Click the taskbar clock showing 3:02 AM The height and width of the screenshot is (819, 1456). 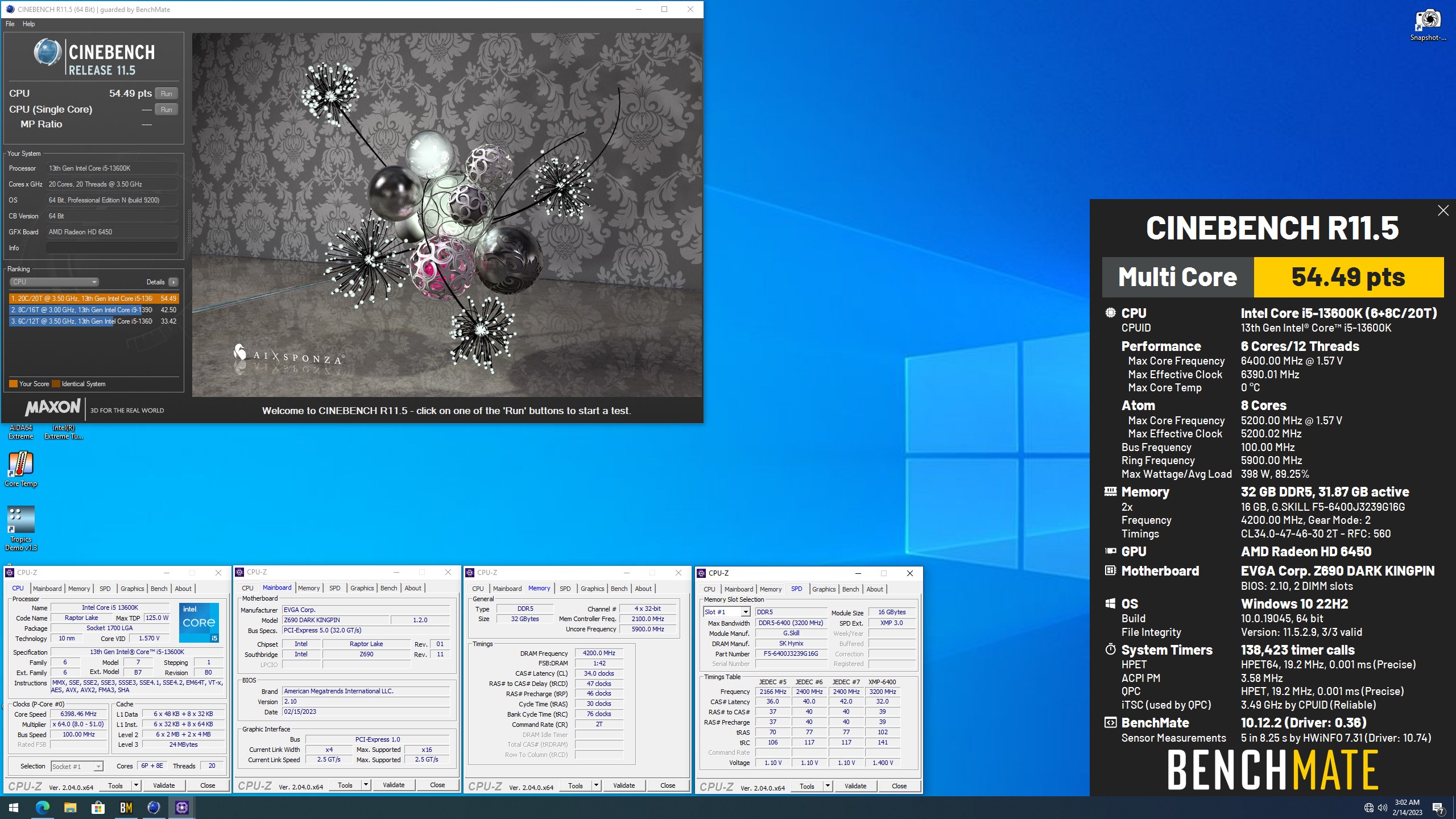1407,808
